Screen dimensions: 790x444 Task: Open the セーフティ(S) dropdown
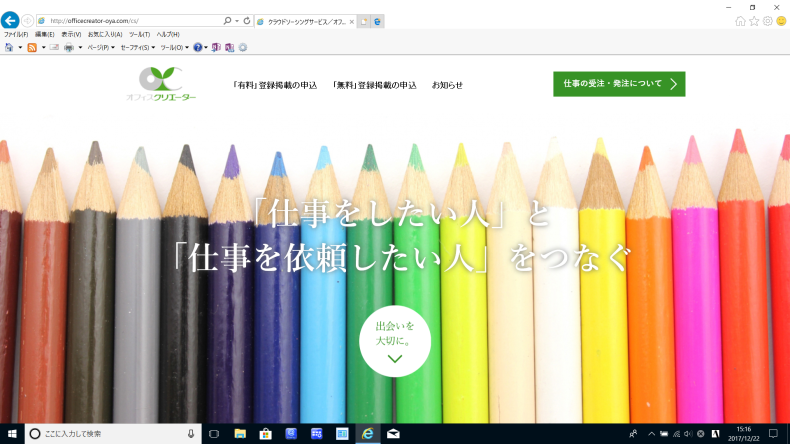(138, 47)
